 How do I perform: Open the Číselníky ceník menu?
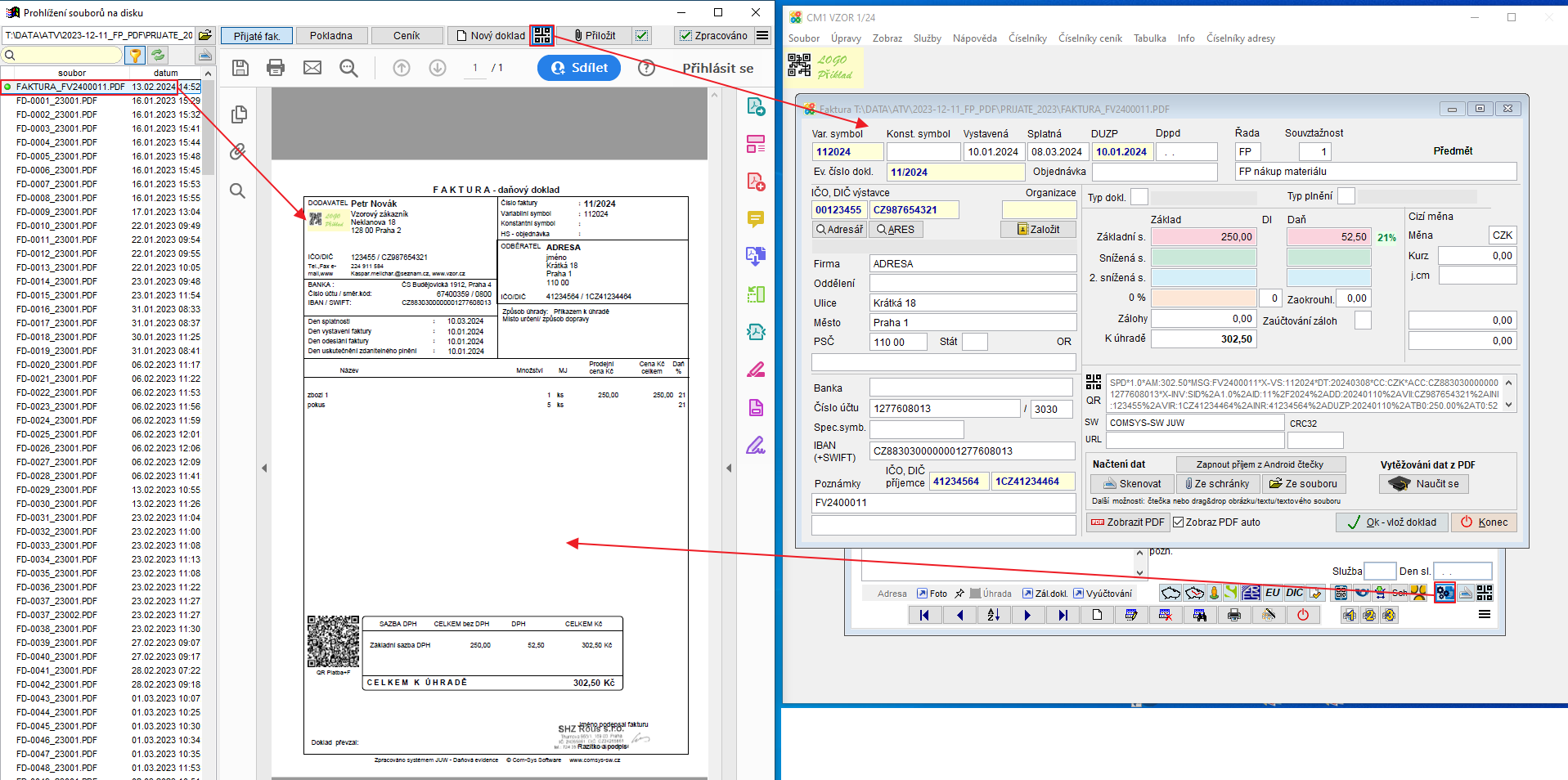pyautogui.click(x=1090, y=38)
